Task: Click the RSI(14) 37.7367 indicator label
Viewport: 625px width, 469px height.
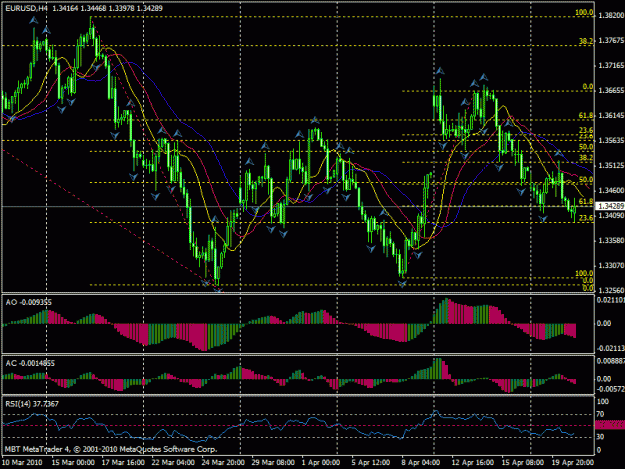Action: tap(32, 404)
